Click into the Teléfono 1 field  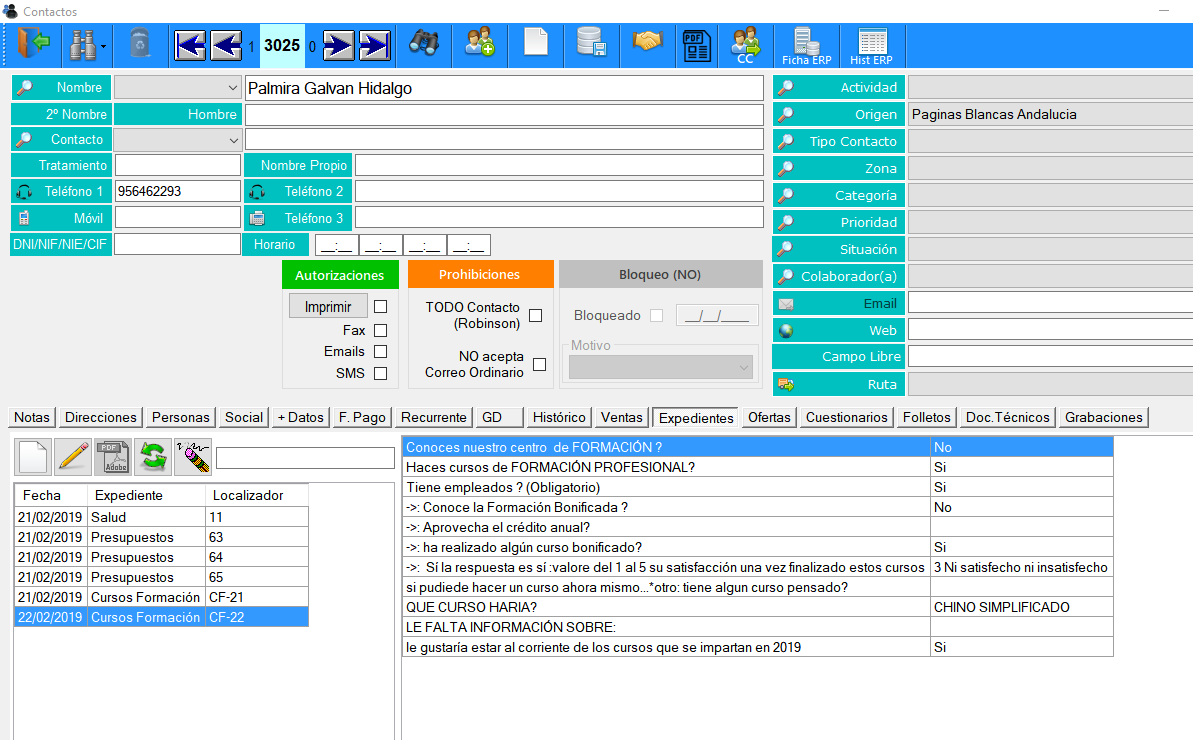click(177, 192)
